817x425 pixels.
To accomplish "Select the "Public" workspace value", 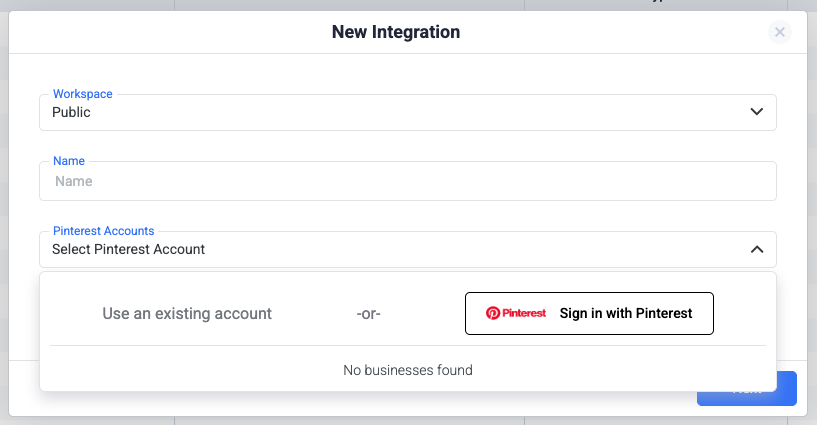I will pos(72,112).
